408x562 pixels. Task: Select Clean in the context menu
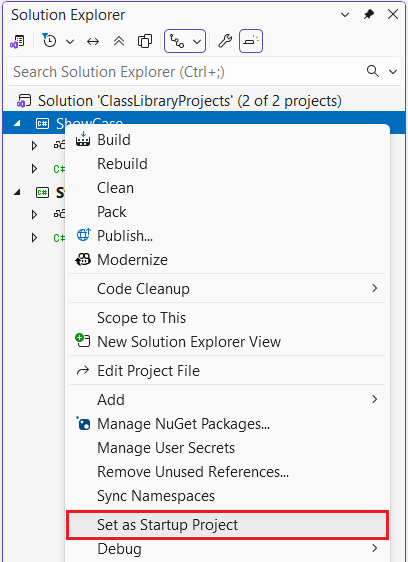point(228,188)
